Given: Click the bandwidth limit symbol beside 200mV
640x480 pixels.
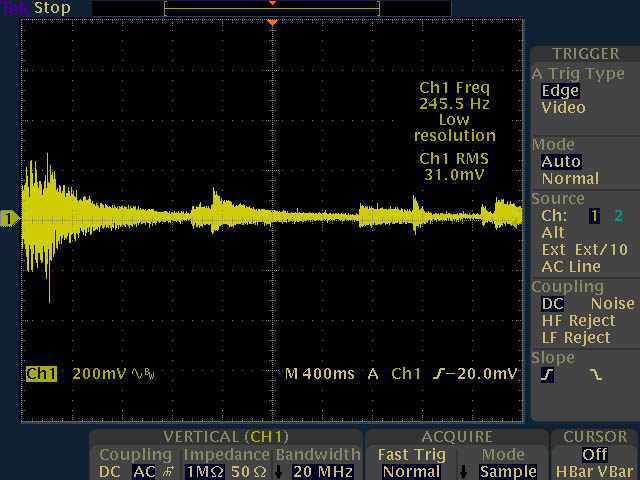Looking at the screenshot, I should 148,374.
